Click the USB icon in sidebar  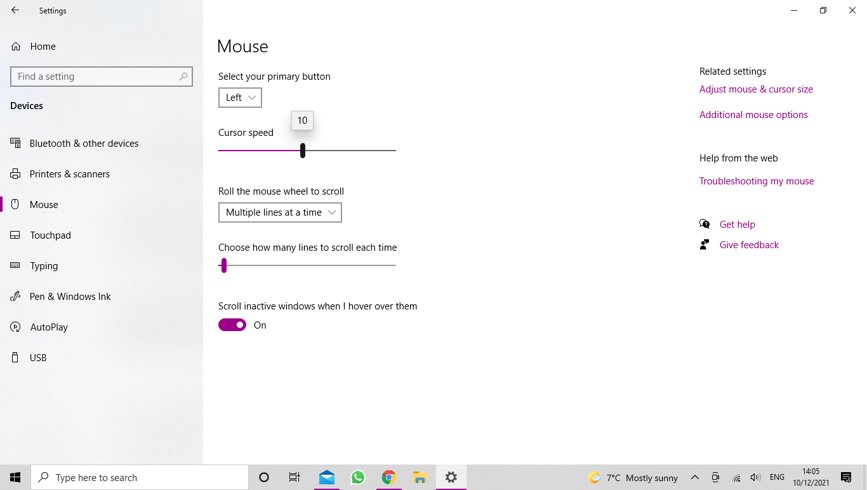click(x=15, y=358)
